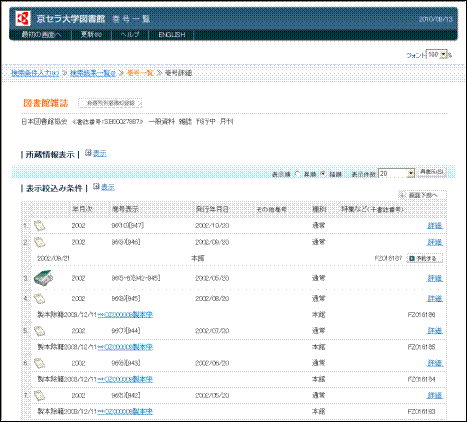
Task: Open 製本中 link in the F2016186 row
Action: tap(125, 314)
